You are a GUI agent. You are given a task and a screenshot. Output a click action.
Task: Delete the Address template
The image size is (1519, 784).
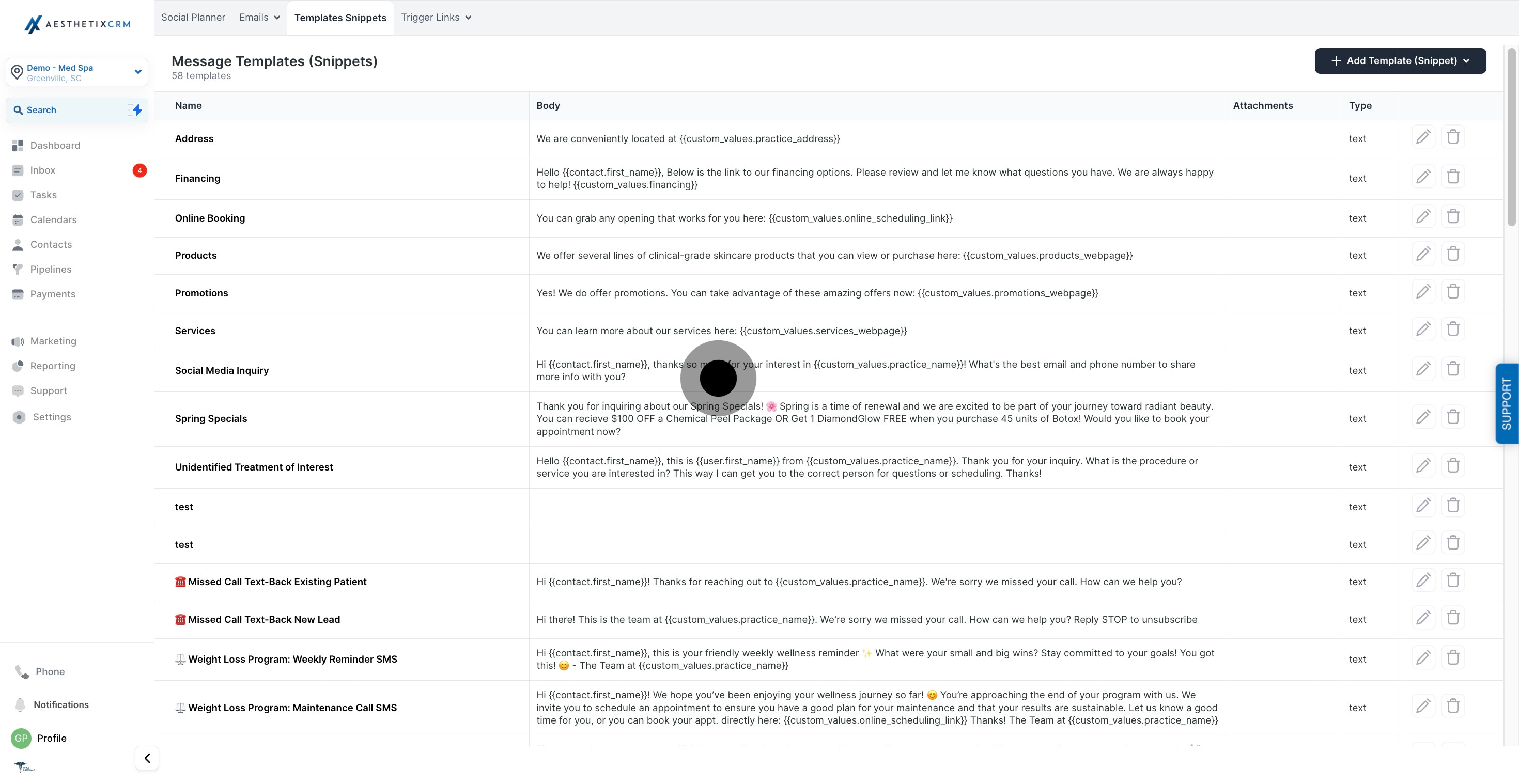(1453, 136)
